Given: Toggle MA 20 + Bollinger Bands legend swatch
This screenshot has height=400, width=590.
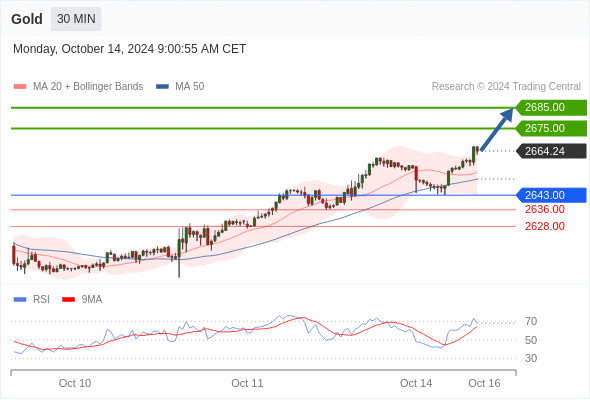Looking at the screenshot, I should click(x=20, y=87).
